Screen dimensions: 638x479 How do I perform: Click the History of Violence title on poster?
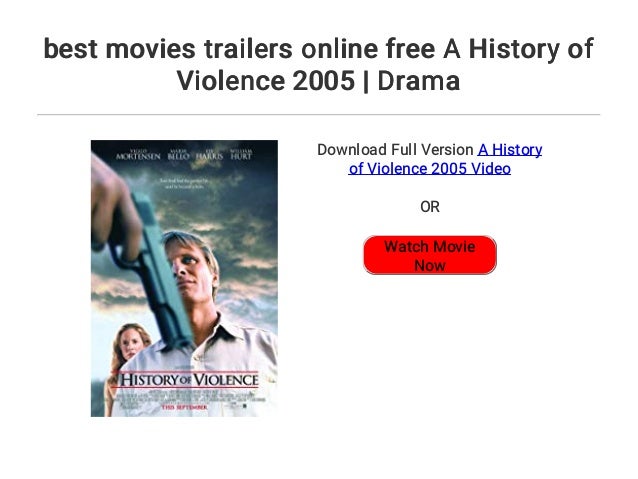pos(185,379)
